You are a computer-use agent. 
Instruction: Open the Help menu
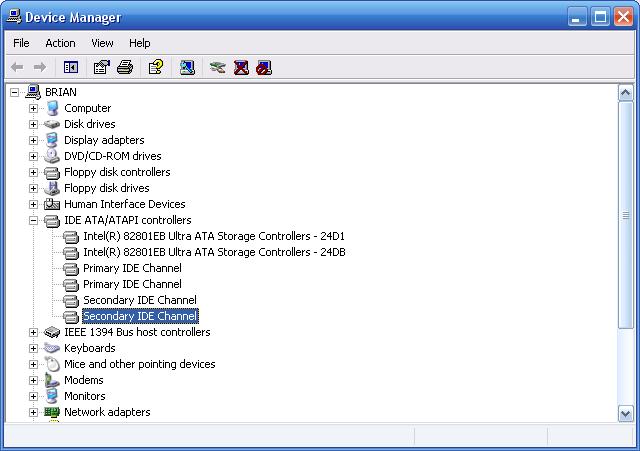click(140, 43)
